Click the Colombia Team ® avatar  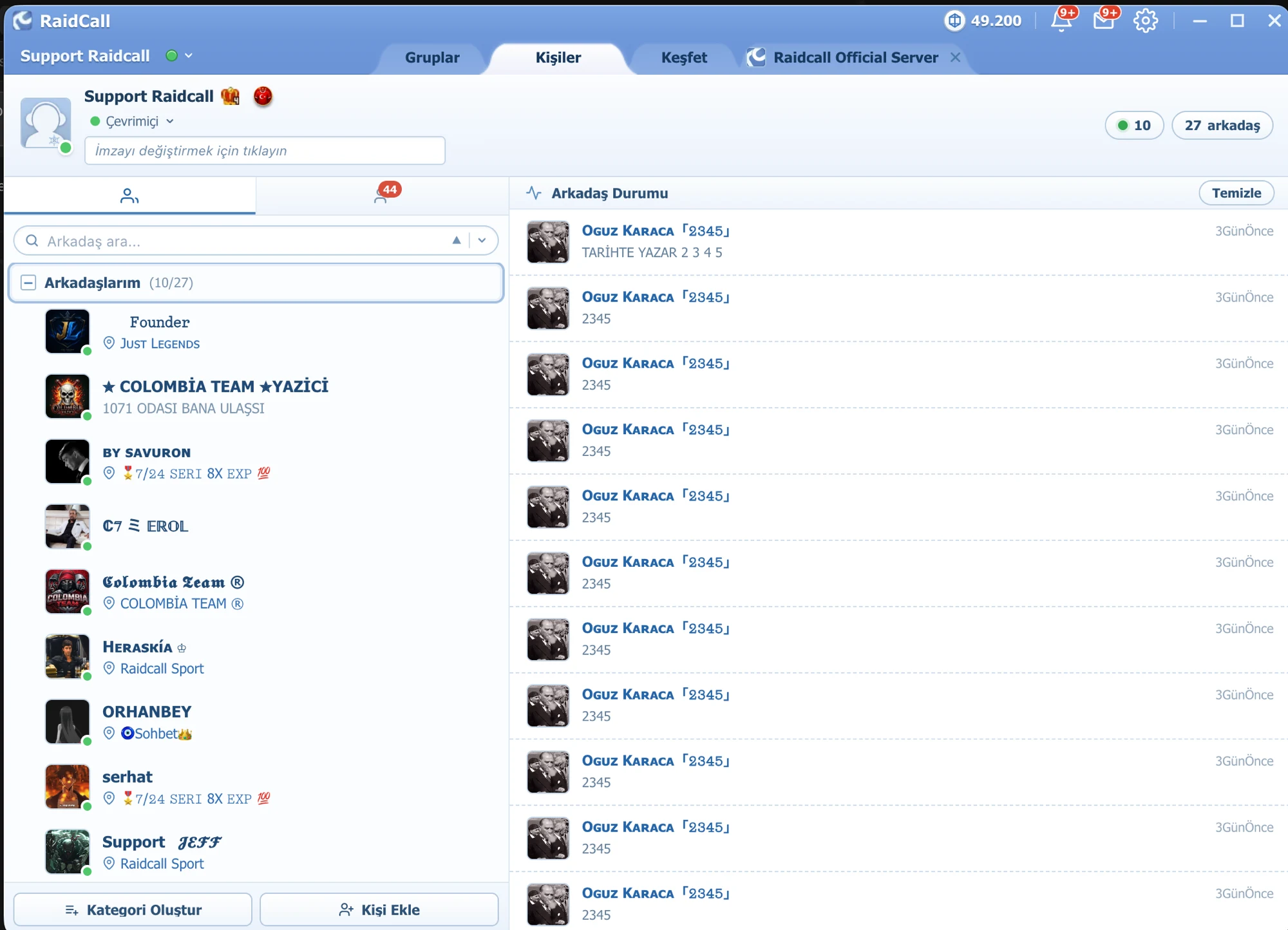point(68,591)
